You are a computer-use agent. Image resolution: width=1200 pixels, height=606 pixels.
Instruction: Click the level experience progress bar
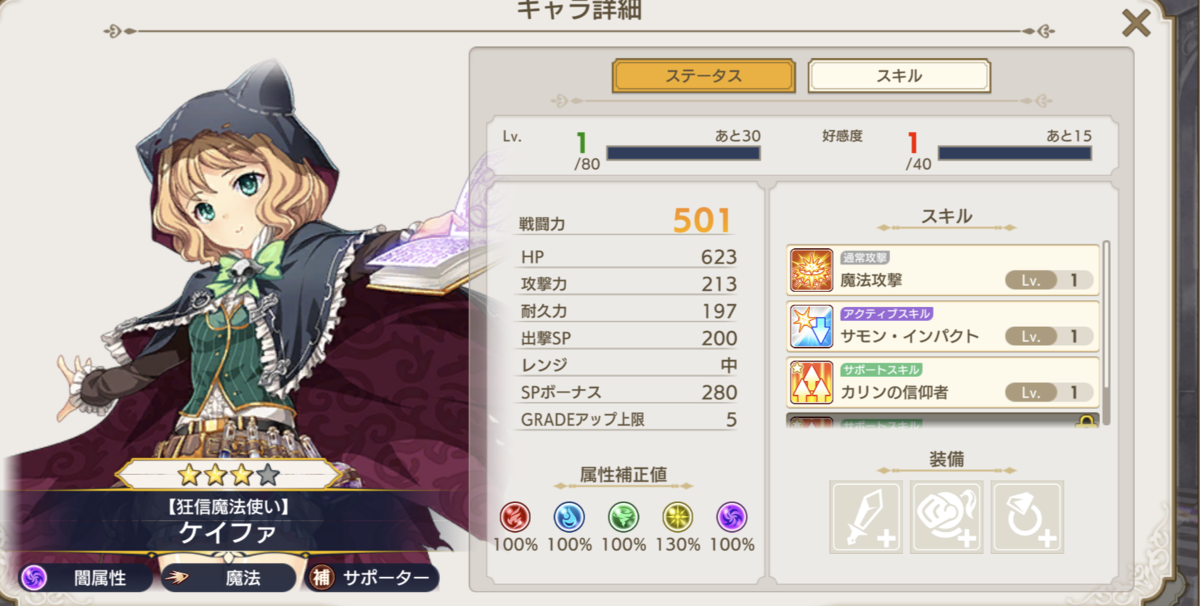pos(683,153)
